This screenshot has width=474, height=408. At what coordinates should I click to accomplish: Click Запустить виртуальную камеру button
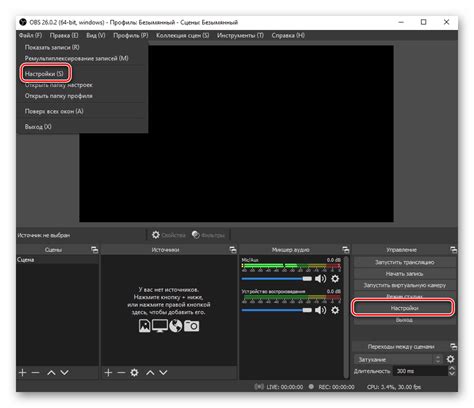404,285
